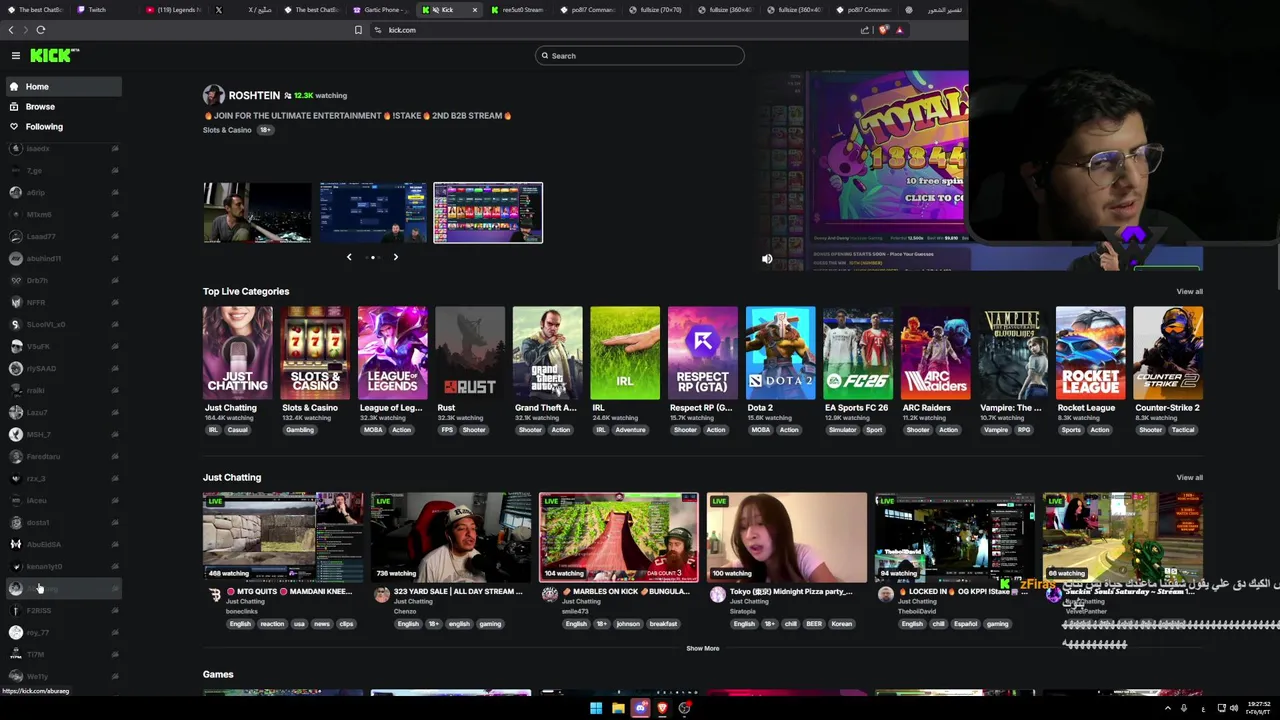Image resolution: width=1280 pixels, height=720 pixels.
Task: Open the ARC Raiders category card
Action: [935, 353]
